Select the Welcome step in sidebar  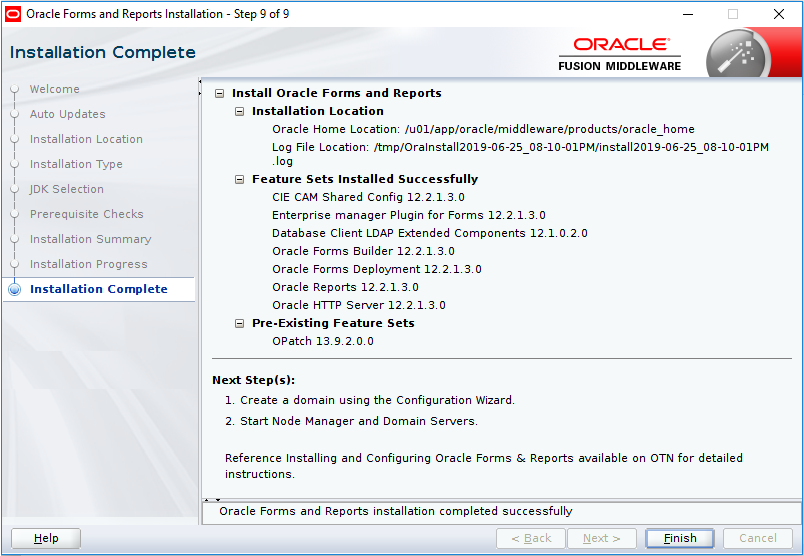click(54, 89)
